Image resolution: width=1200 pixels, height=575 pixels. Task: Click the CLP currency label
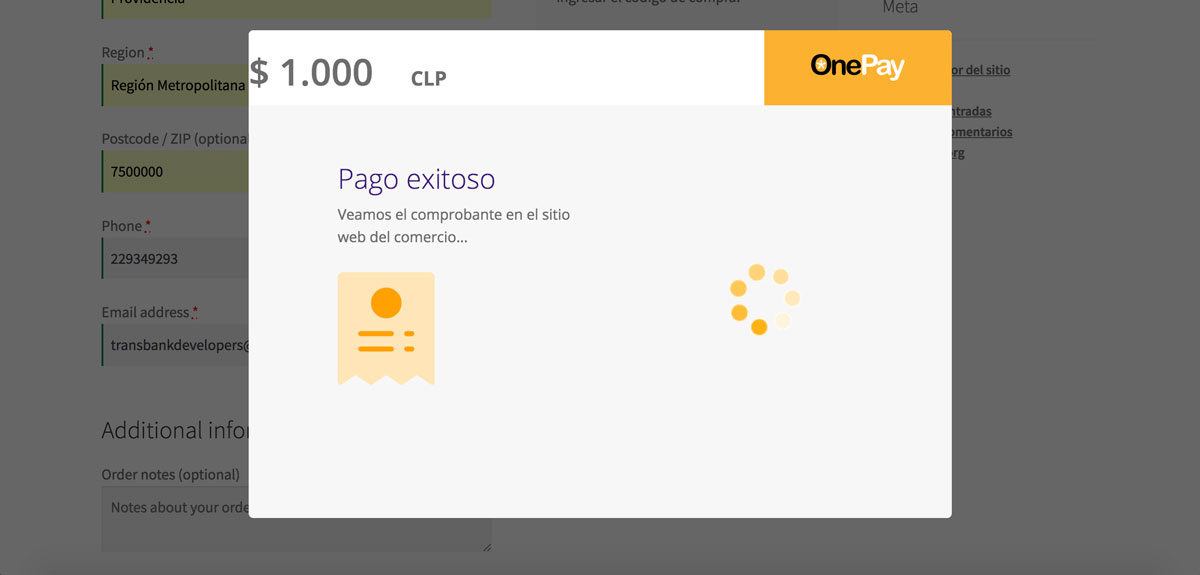click(x=428, y=78)
